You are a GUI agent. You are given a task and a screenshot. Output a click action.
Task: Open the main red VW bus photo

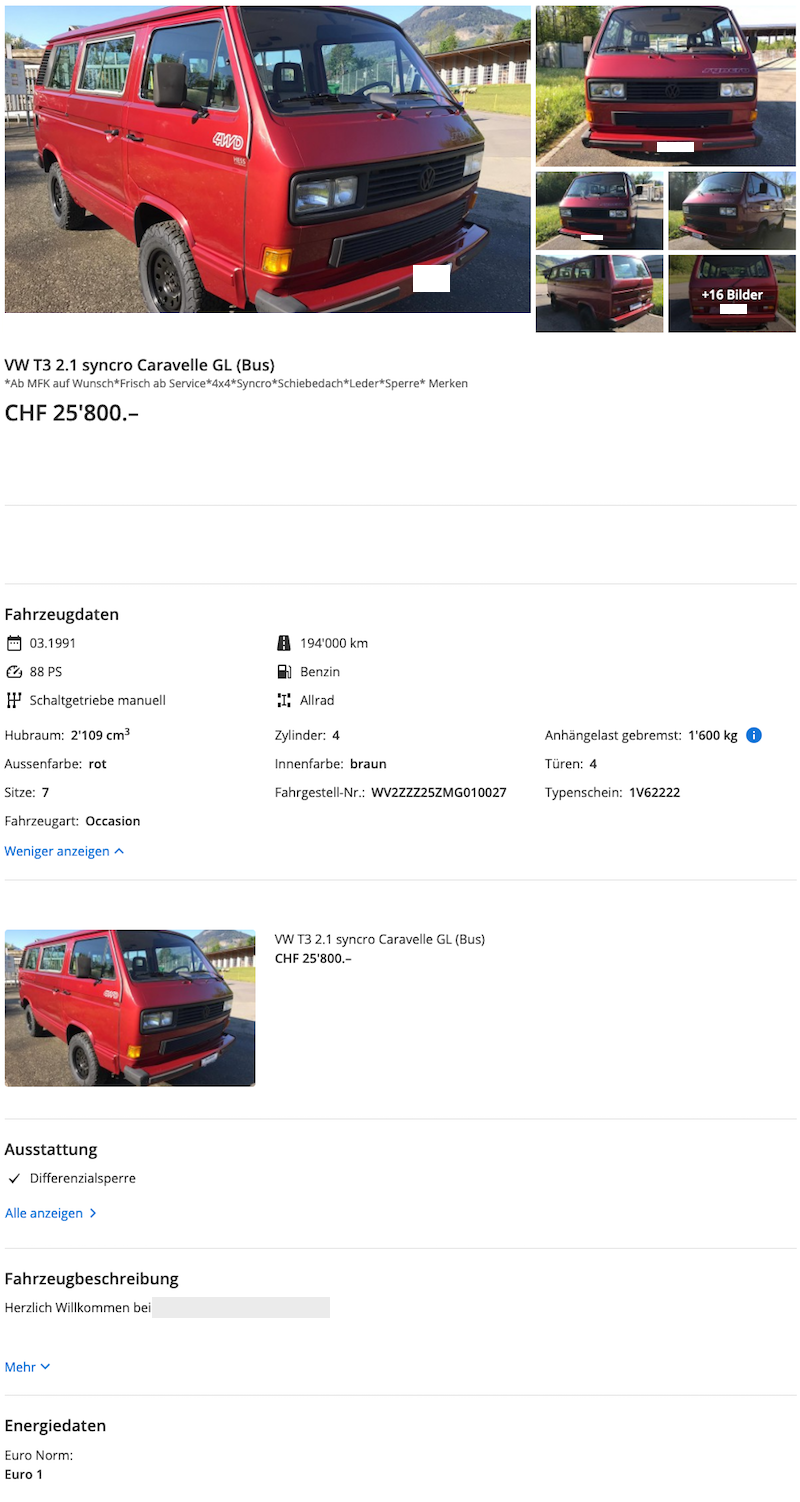tap(267, 159)
